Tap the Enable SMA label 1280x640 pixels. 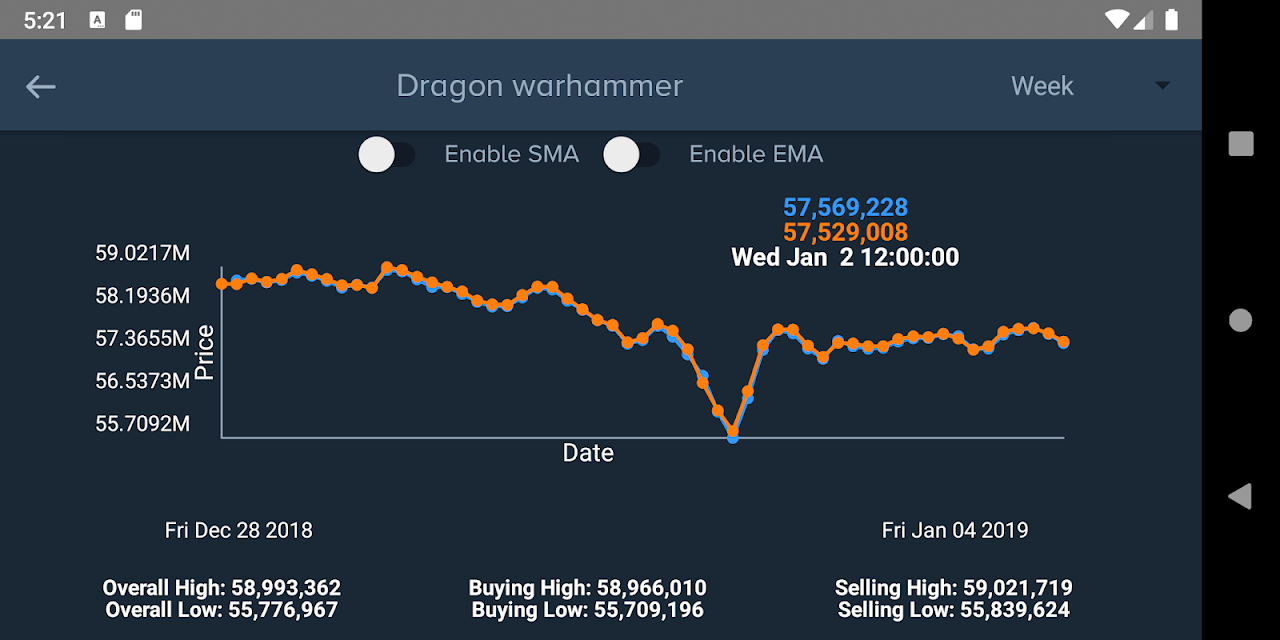(x=512, y=154)
